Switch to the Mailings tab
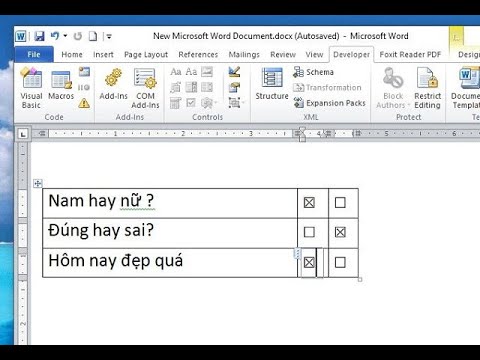Viewport: 480px width, 360px height. coord(244,54)
